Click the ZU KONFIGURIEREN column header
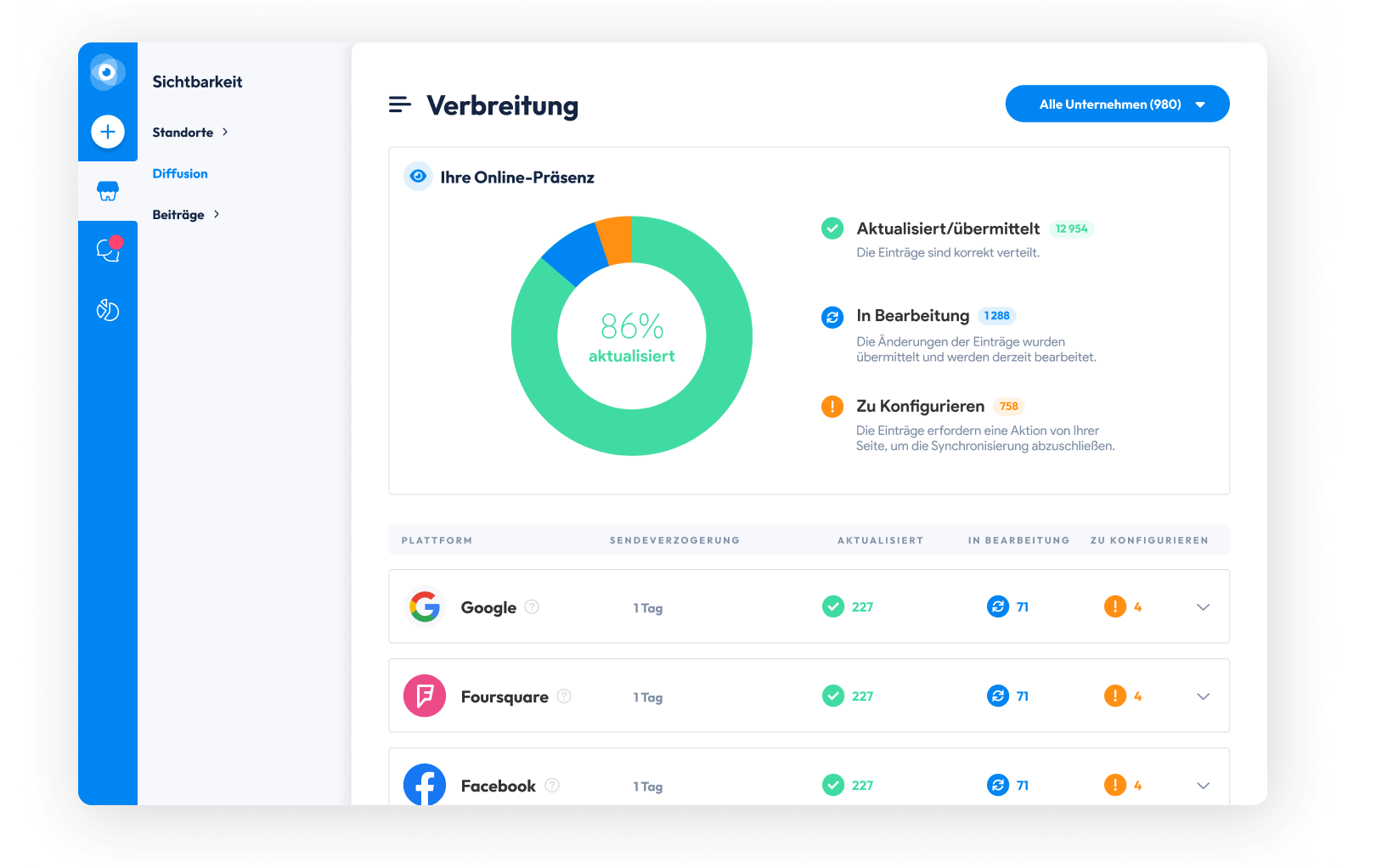Screen dimensions: 1393x868 pos(1149,540)
